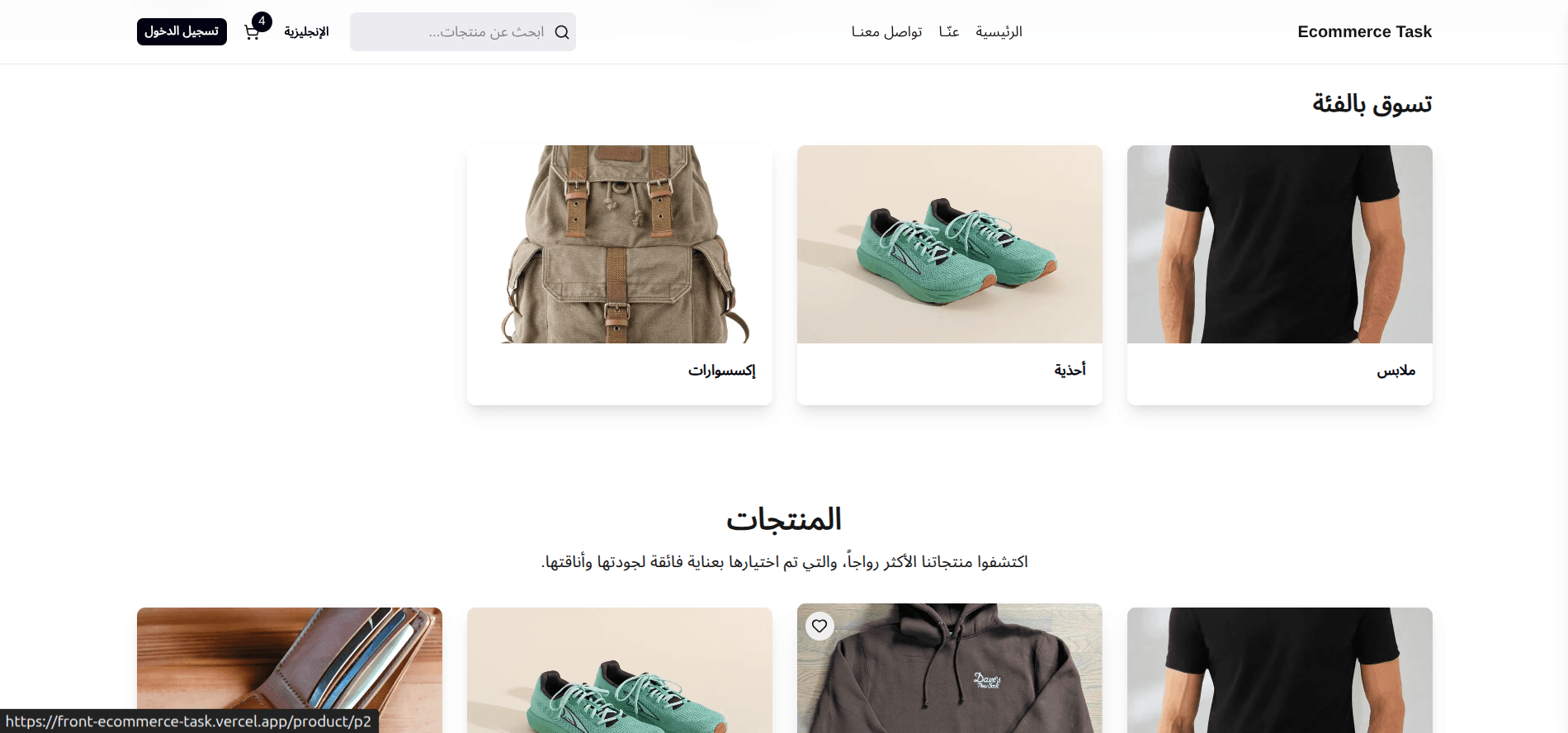The height and width of the screenshot is (733, 1568).
Task: Open the hoodie product image
Action: click(950, 669)
